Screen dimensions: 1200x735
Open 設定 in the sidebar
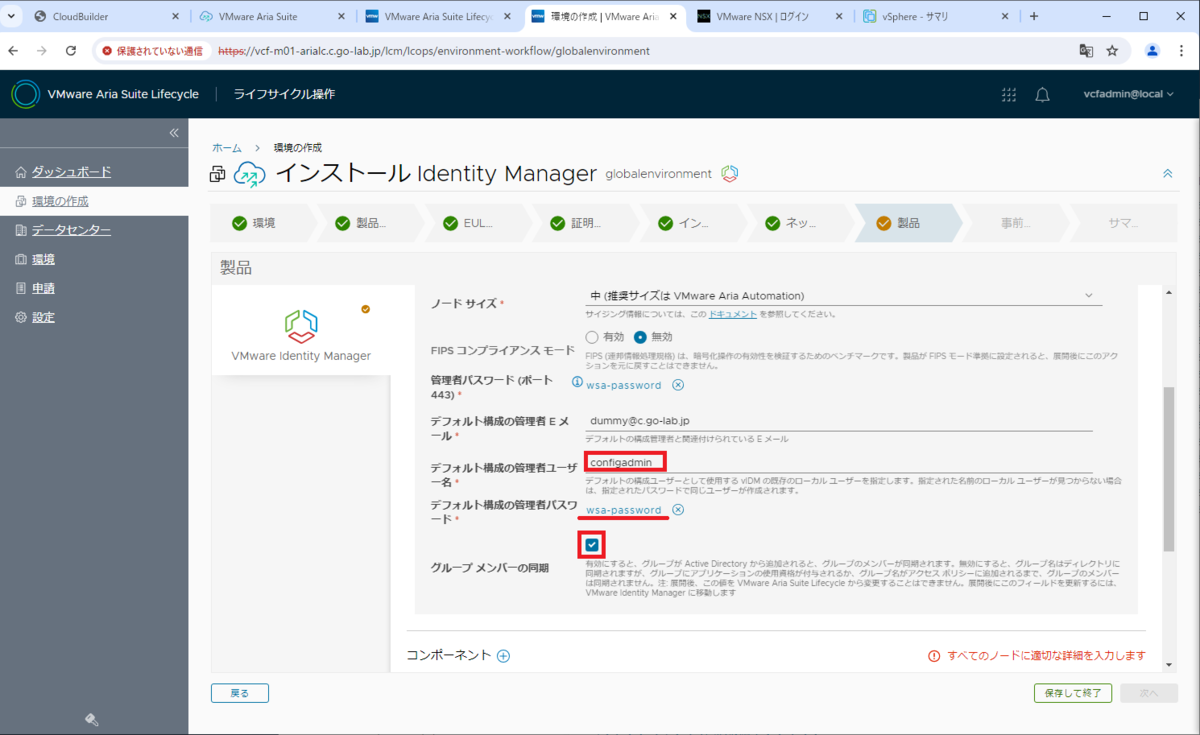click(43, 317)
